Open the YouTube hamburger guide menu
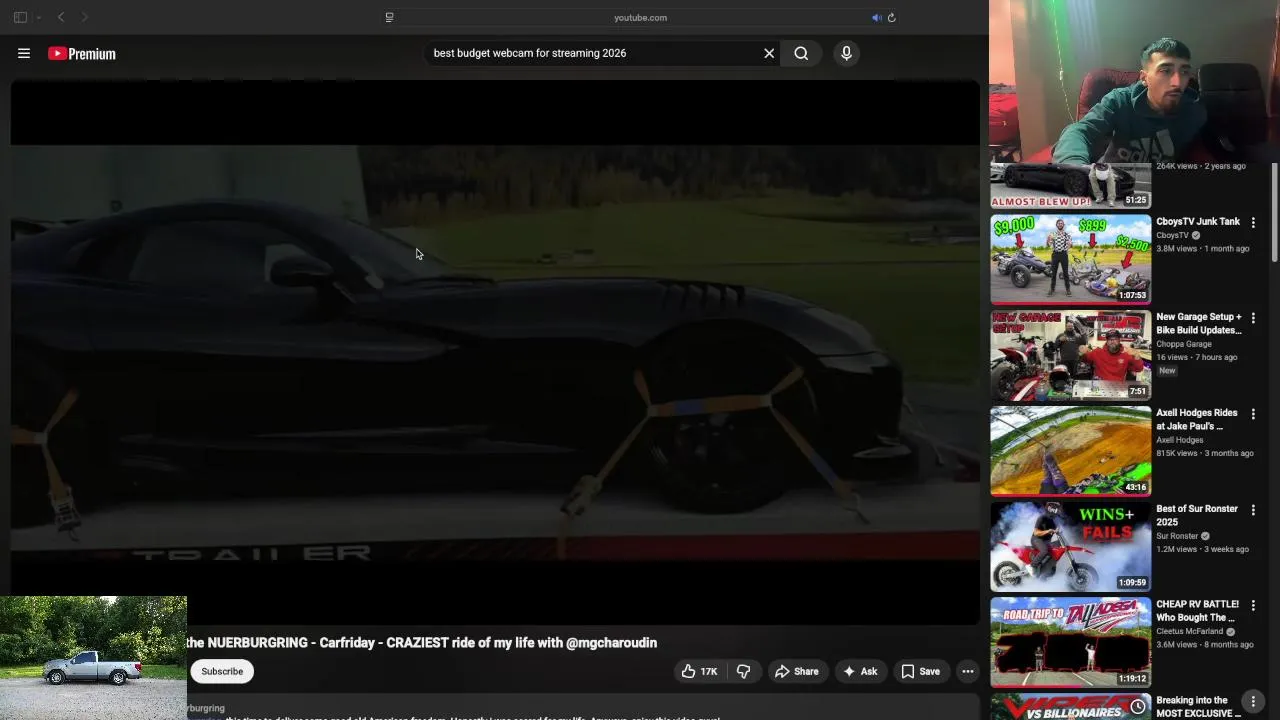 (24, 53)
